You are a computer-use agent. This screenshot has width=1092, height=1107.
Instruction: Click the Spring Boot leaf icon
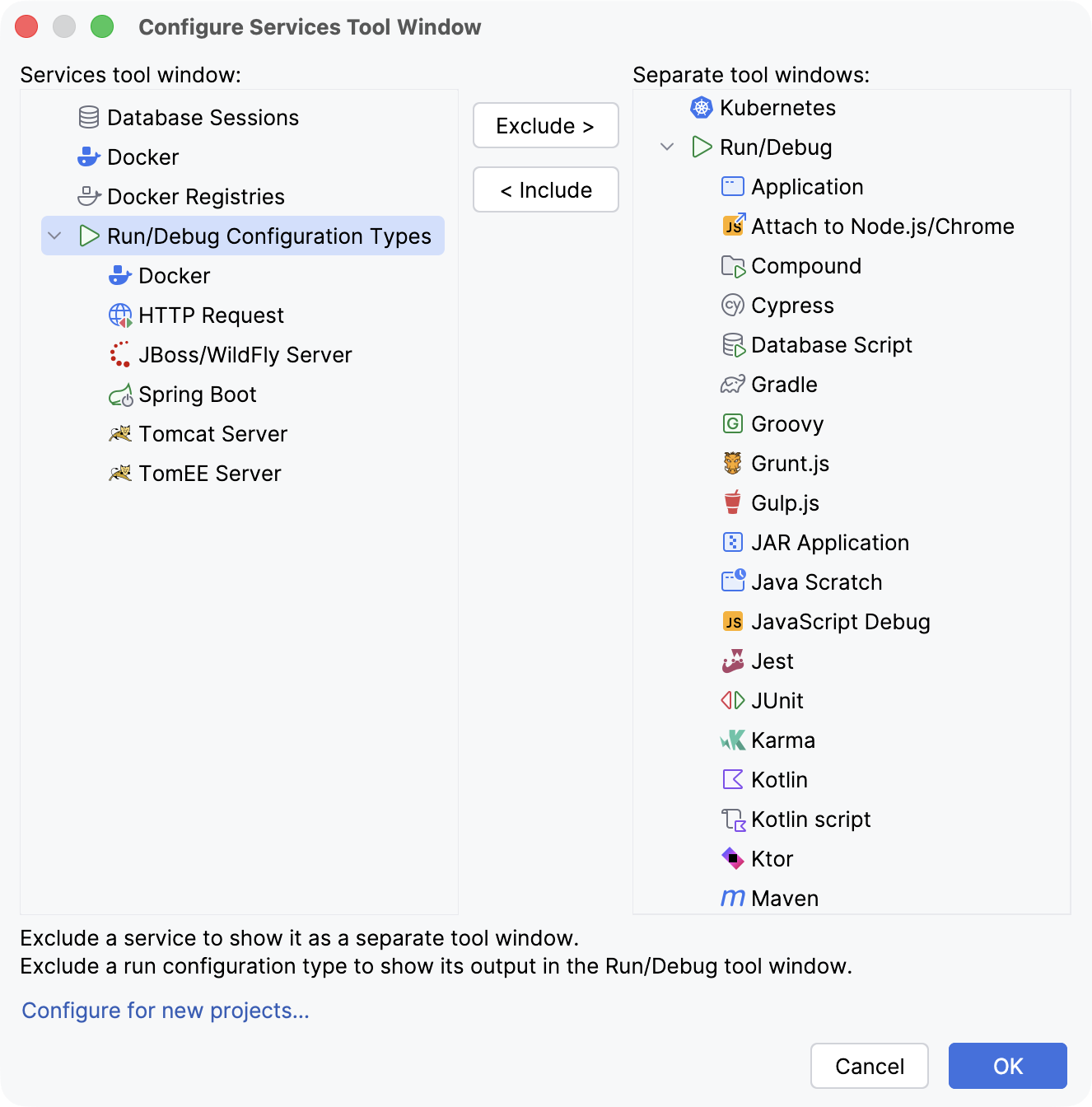(120, 395)
